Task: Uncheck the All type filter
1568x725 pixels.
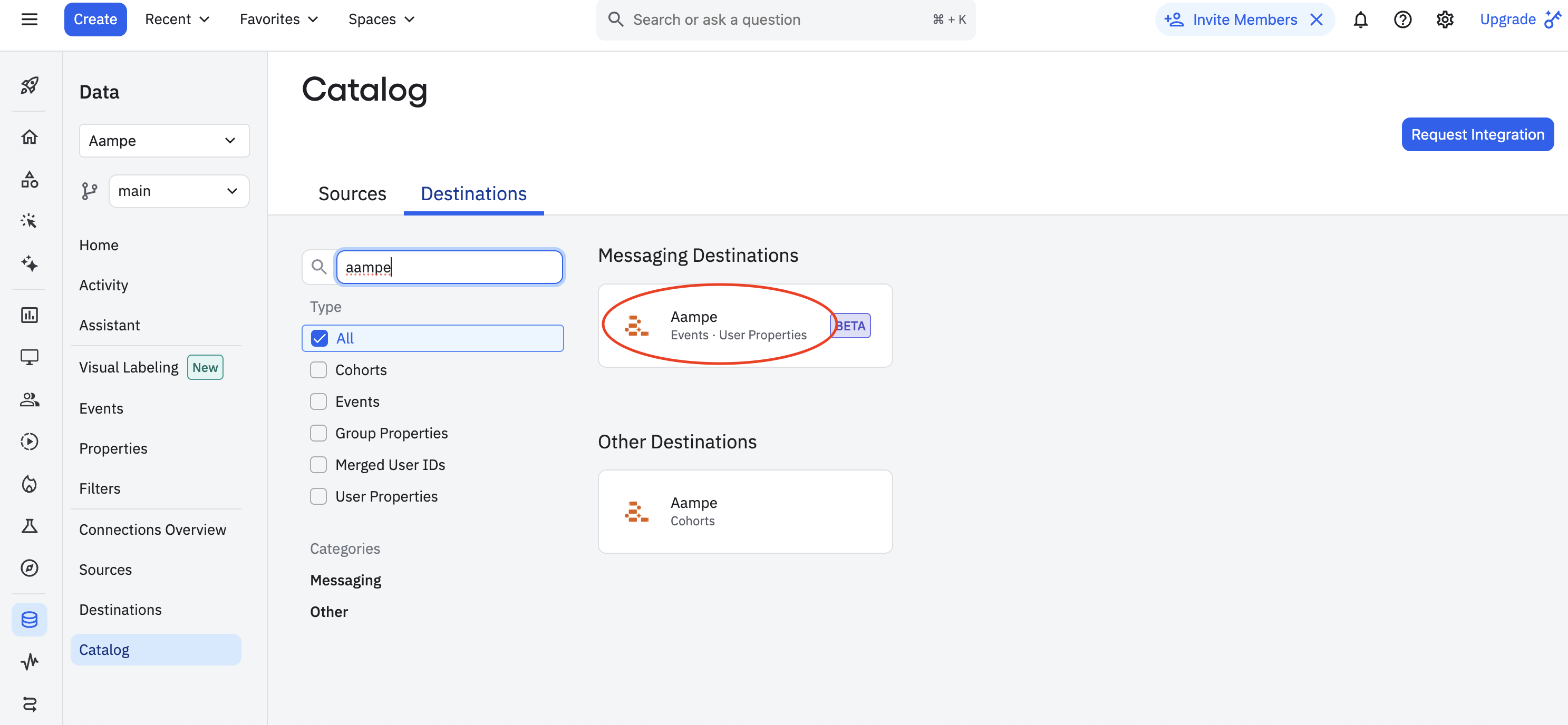Action: pos(318,338)
